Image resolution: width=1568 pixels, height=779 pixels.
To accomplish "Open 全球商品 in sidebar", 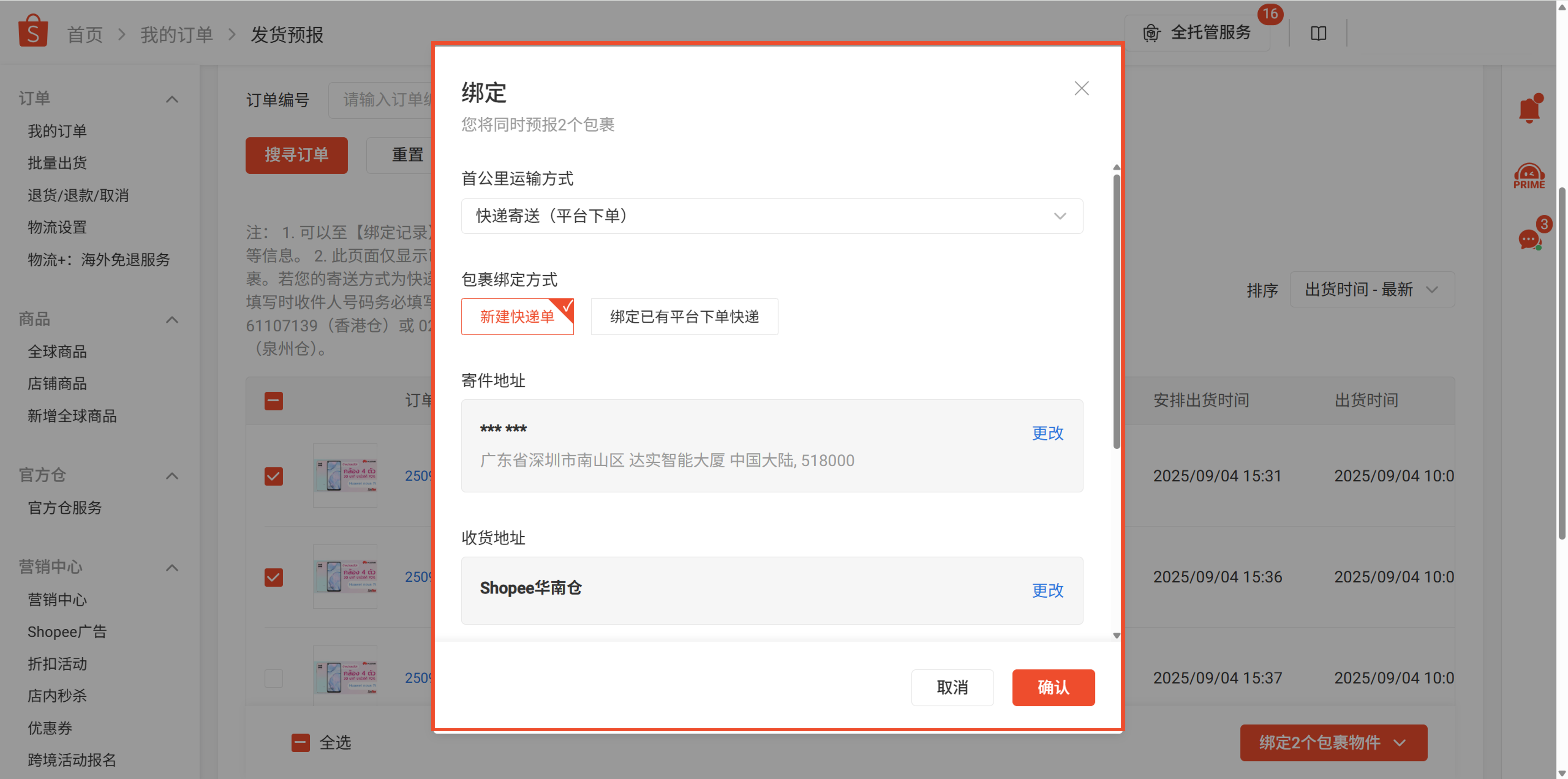I will 57,352.
